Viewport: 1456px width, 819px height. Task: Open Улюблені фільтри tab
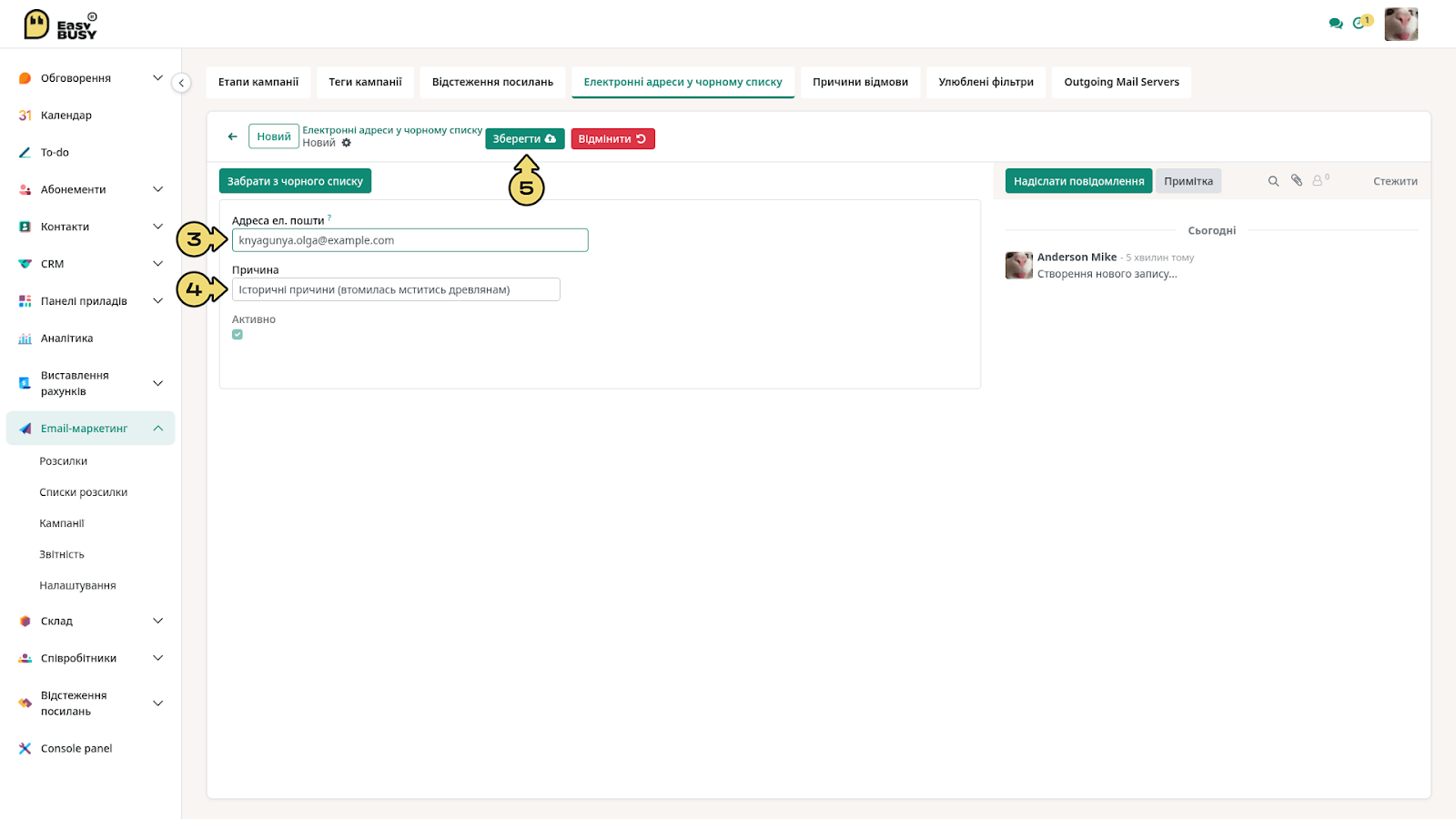point(986,82)
